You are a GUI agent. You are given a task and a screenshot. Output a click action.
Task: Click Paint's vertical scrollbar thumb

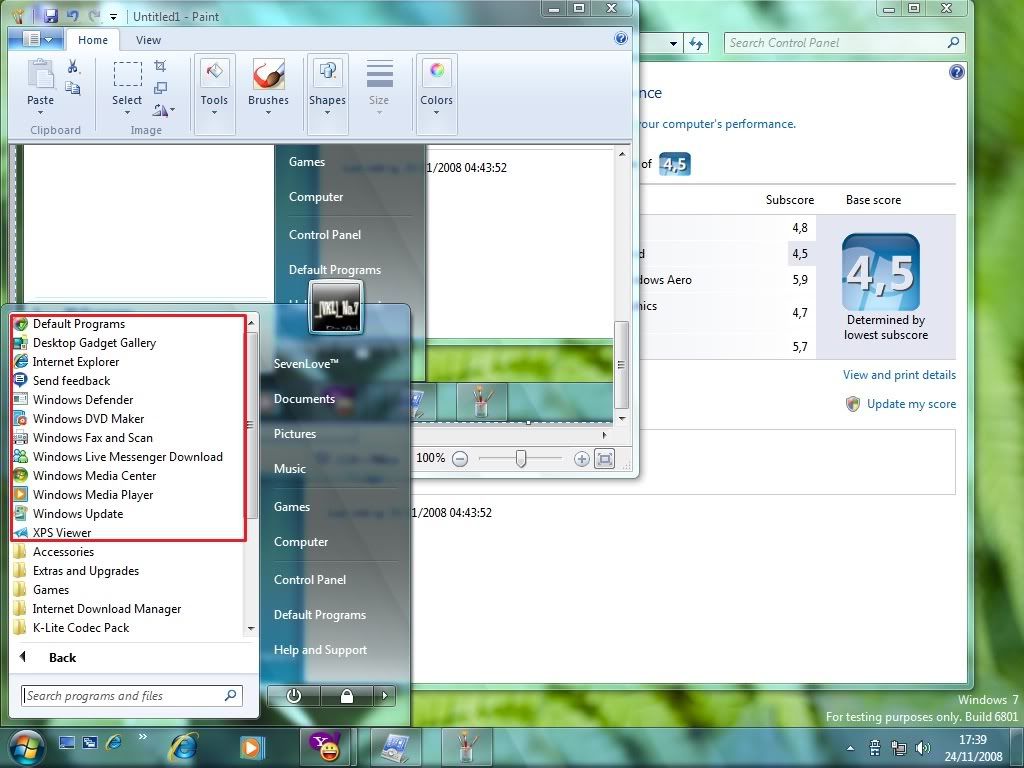[622, 364]
